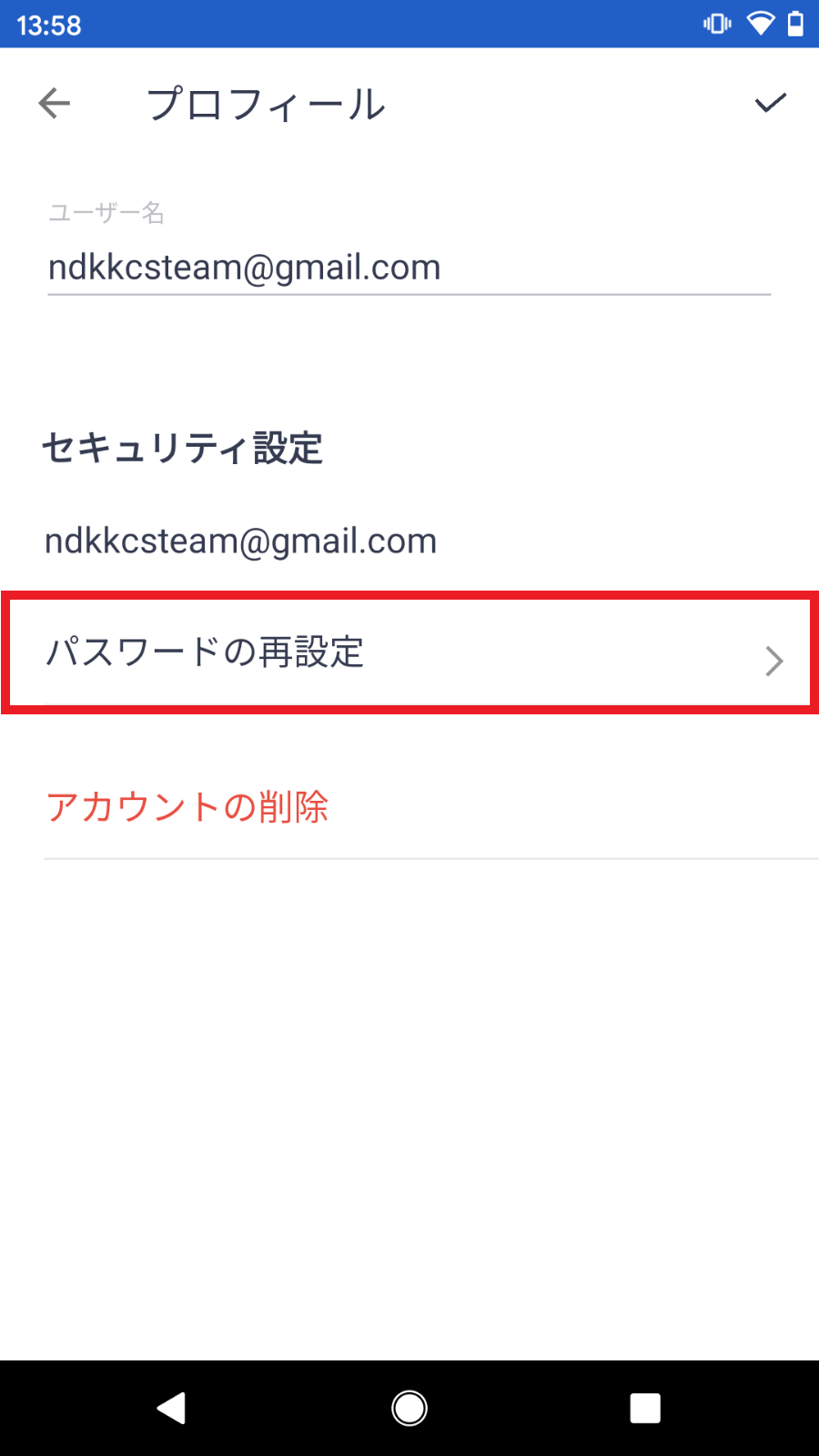This screenshot has width=819, height=1456.
Task: Tap the ユーザー名 field label
Action: (x=106, y=213)
